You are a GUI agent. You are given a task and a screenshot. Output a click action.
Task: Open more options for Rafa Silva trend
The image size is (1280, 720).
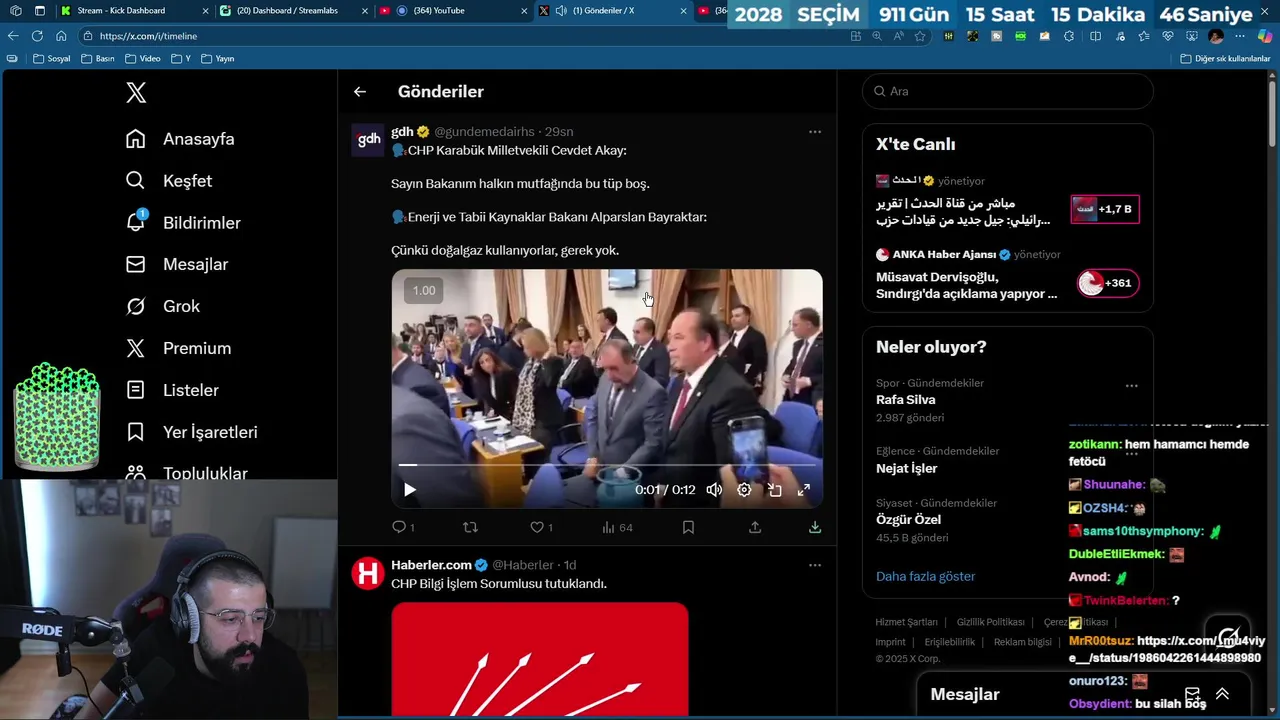(x=1131, y=386)
